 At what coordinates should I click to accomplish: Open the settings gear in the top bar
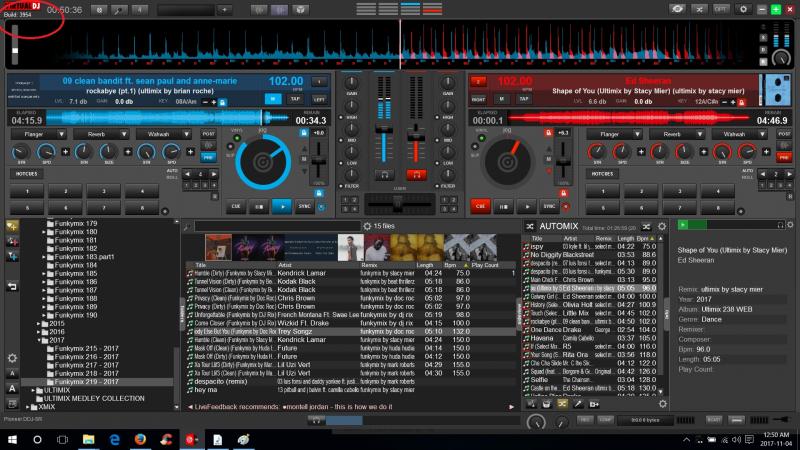click(x=743, y=9)
